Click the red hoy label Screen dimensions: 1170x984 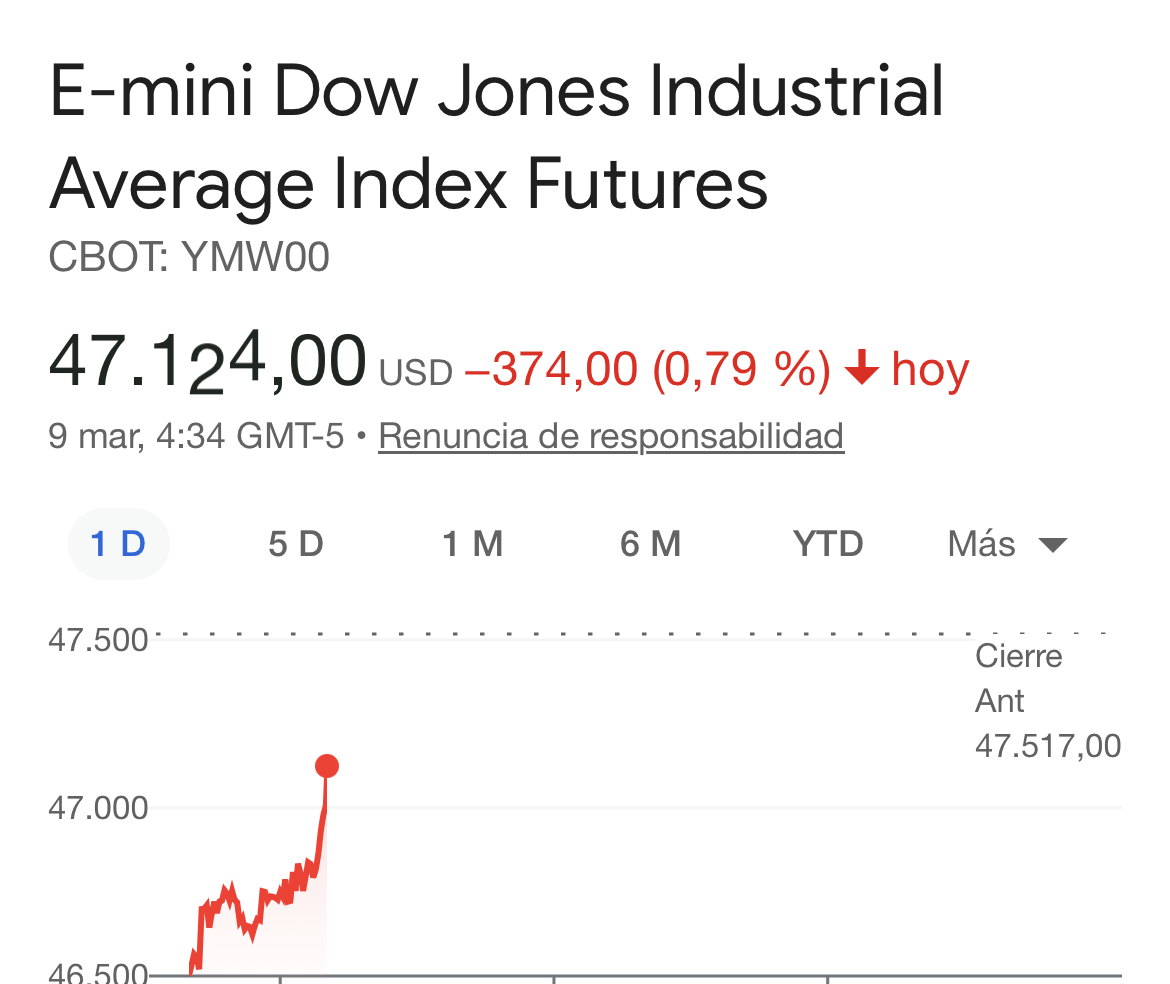click(x=930, y=370)
